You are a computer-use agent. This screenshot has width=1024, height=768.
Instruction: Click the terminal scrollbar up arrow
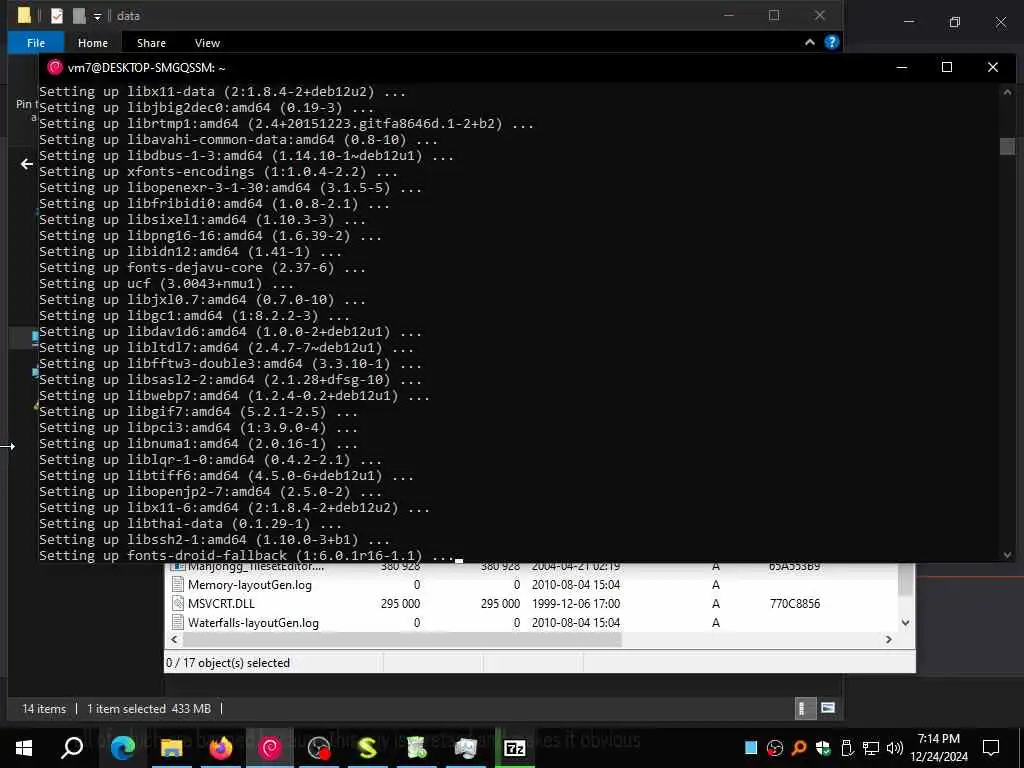click(1007, 92)
